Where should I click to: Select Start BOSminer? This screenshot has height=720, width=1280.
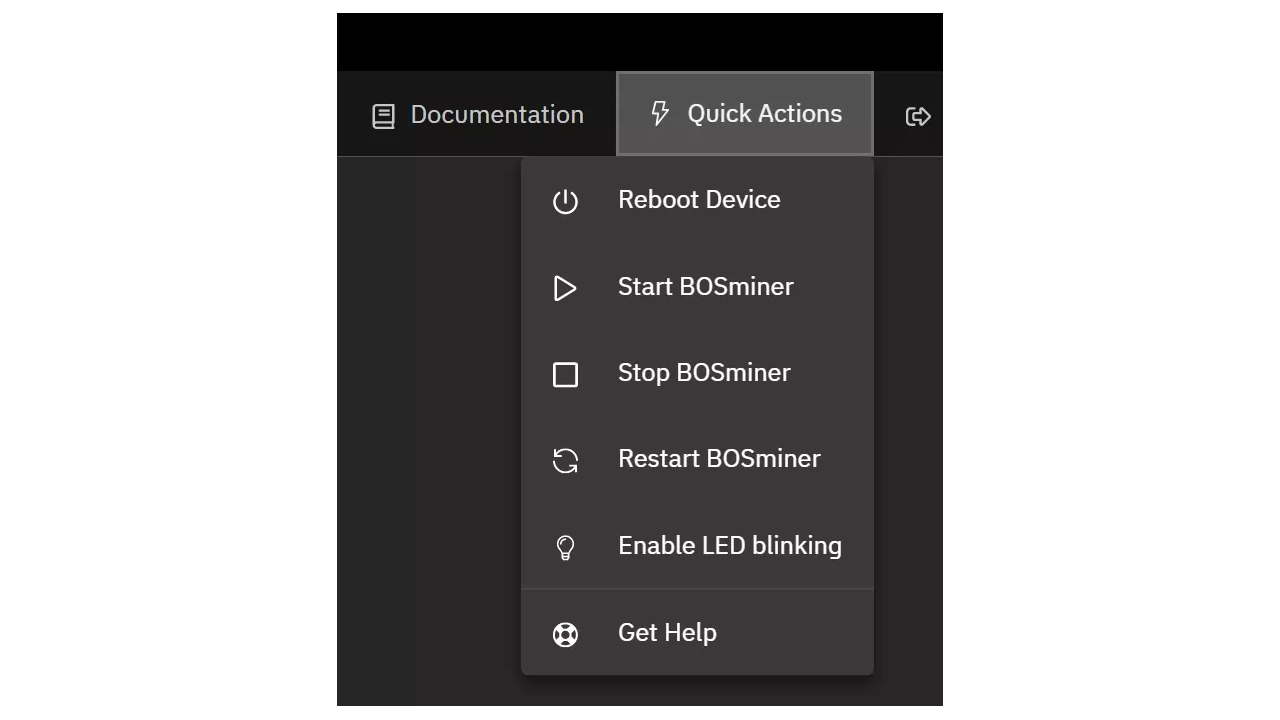(697, 287)
